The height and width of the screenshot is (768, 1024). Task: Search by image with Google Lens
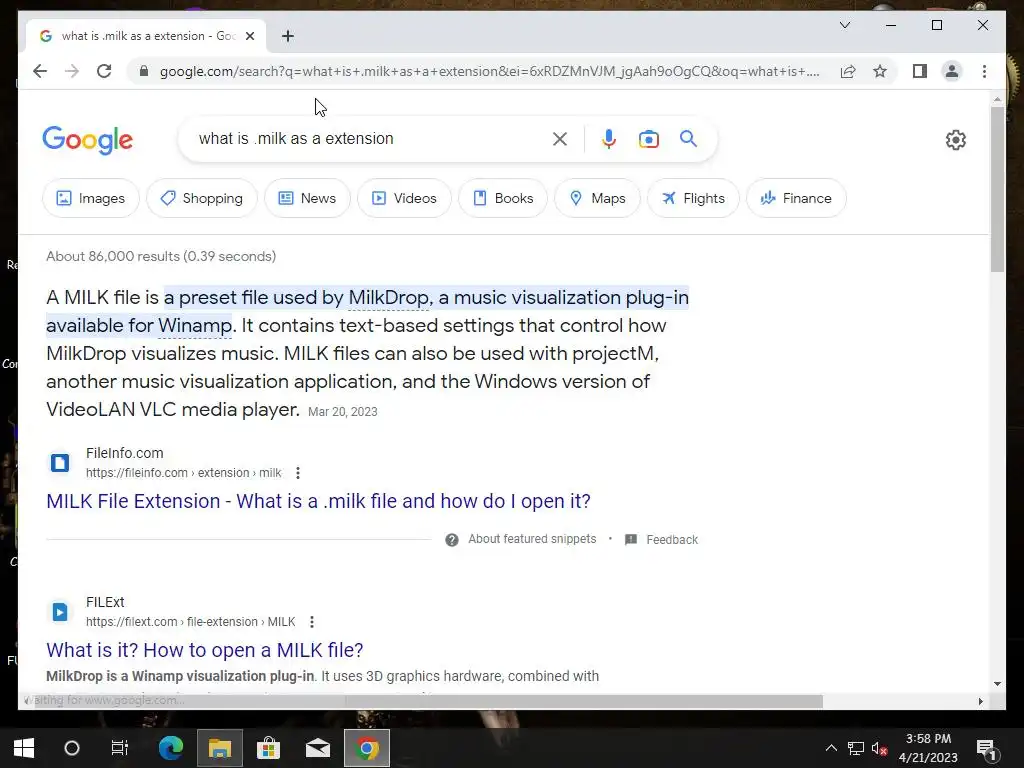pyautogui.click(x=648, y=139)
